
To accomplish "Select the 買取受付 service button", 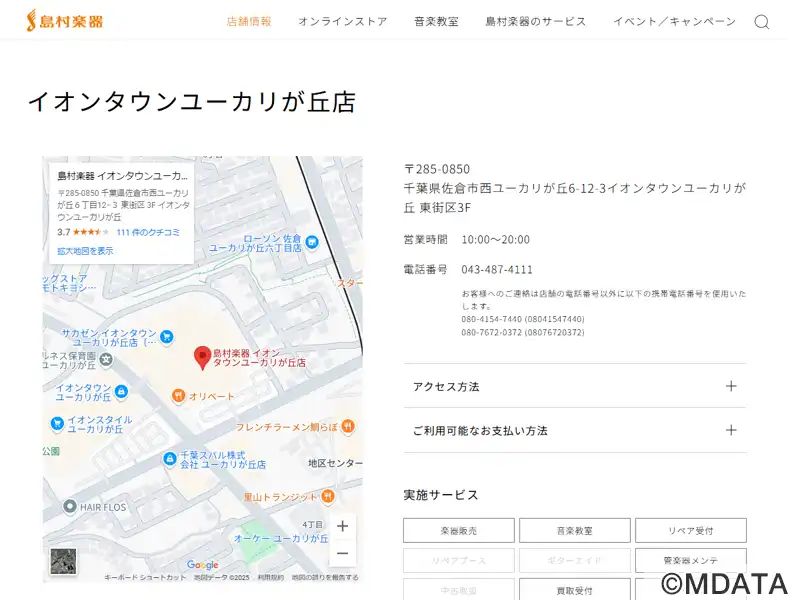I will [574, 590].
